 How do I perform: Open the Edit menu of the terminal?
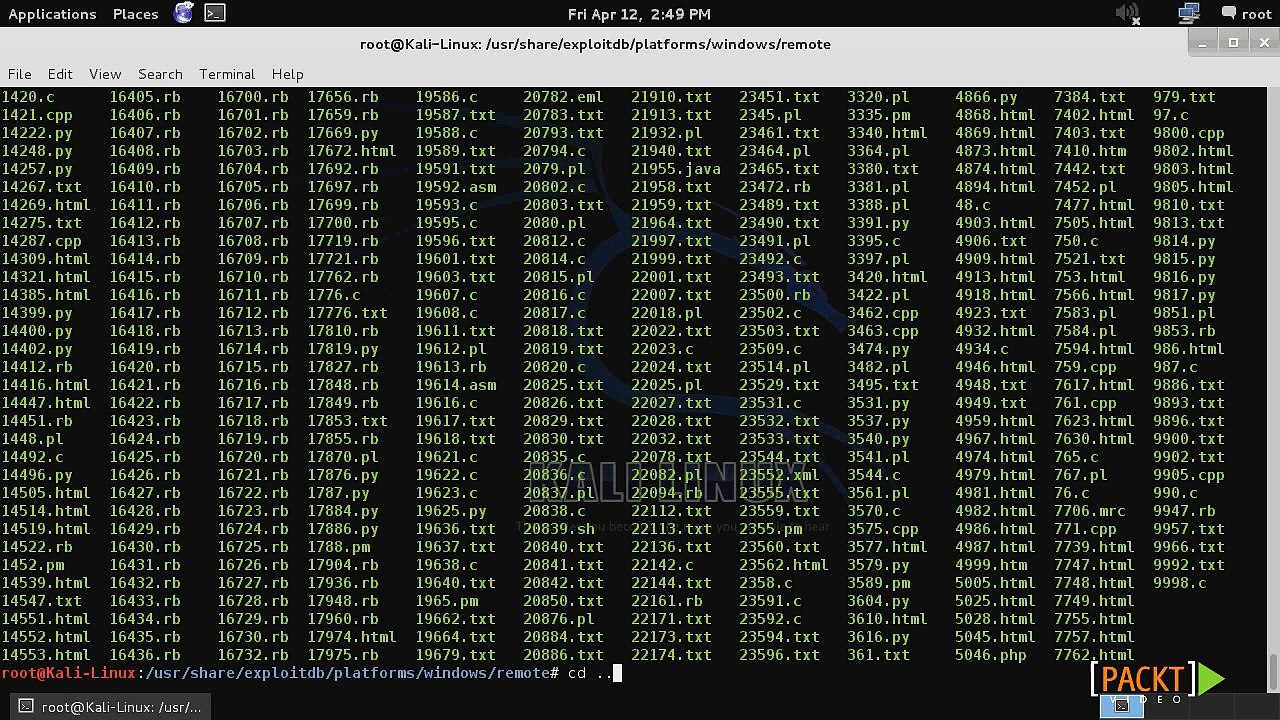point(60,74)
